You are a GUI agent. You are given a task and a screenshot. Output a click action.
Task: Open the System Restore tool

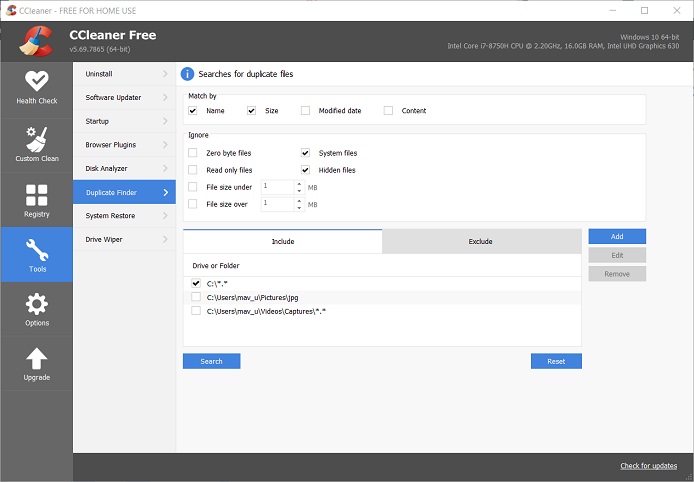tap(124, 216)
